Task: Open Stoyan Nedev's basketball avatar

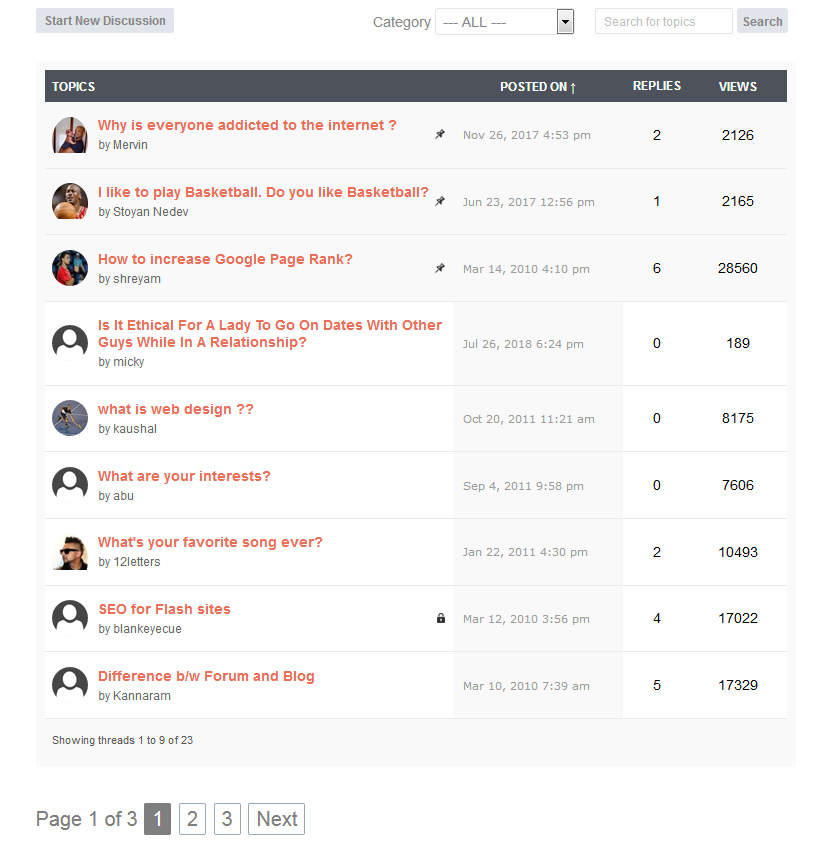Action: [x=70, y=201]
